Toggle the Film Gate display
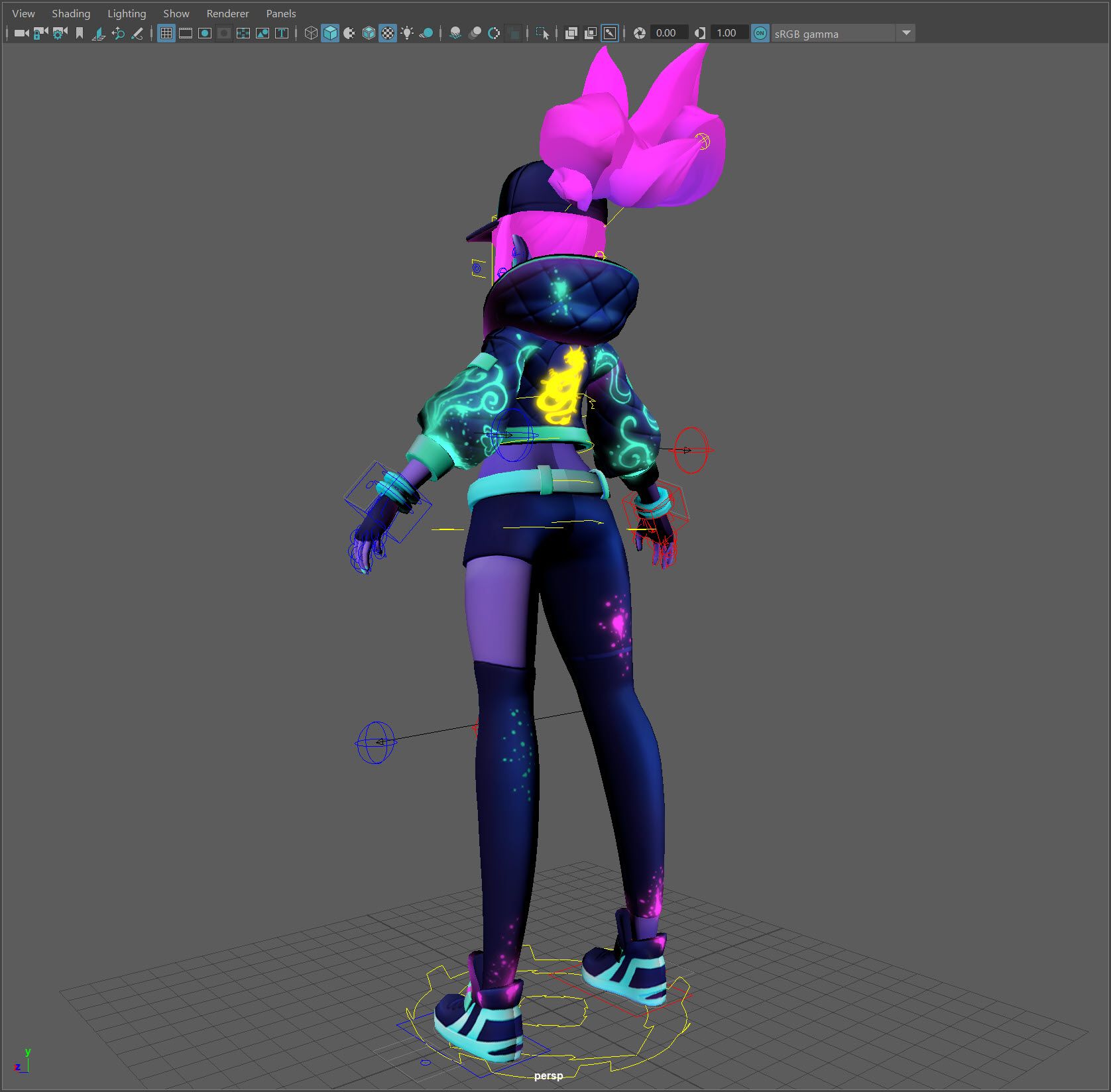Screen dimensions: 1111x1092 (x=186, y=33)
